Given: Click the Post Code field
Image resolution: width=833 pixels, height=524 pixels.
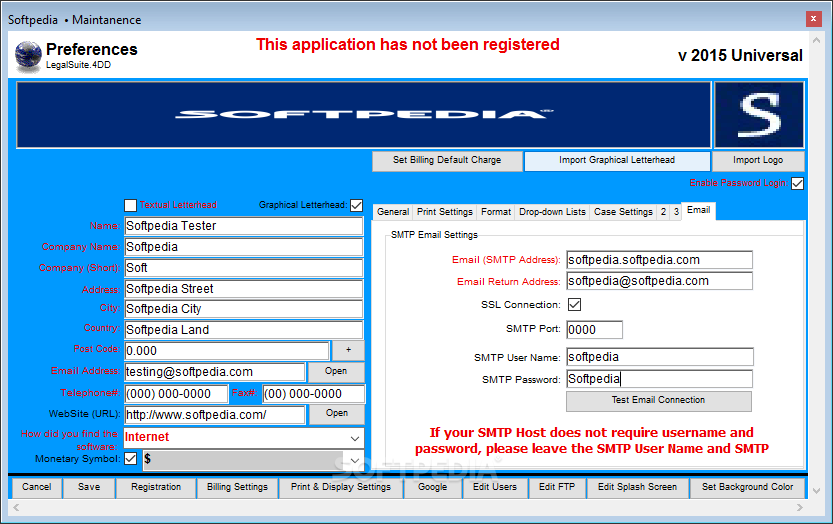Looking at the screenshot, I should [x=227, y=351].
